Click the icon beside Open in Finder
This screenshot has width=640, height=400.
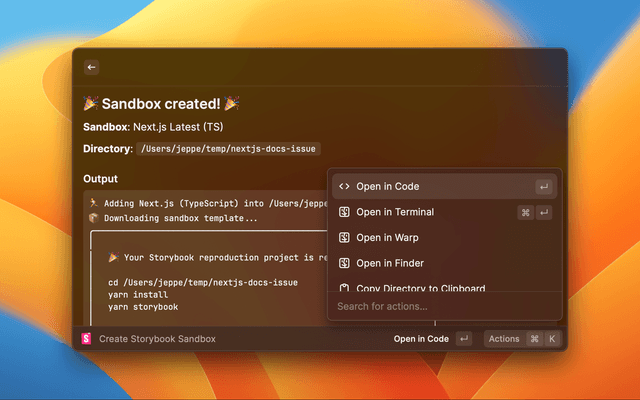tap(343, 263)
